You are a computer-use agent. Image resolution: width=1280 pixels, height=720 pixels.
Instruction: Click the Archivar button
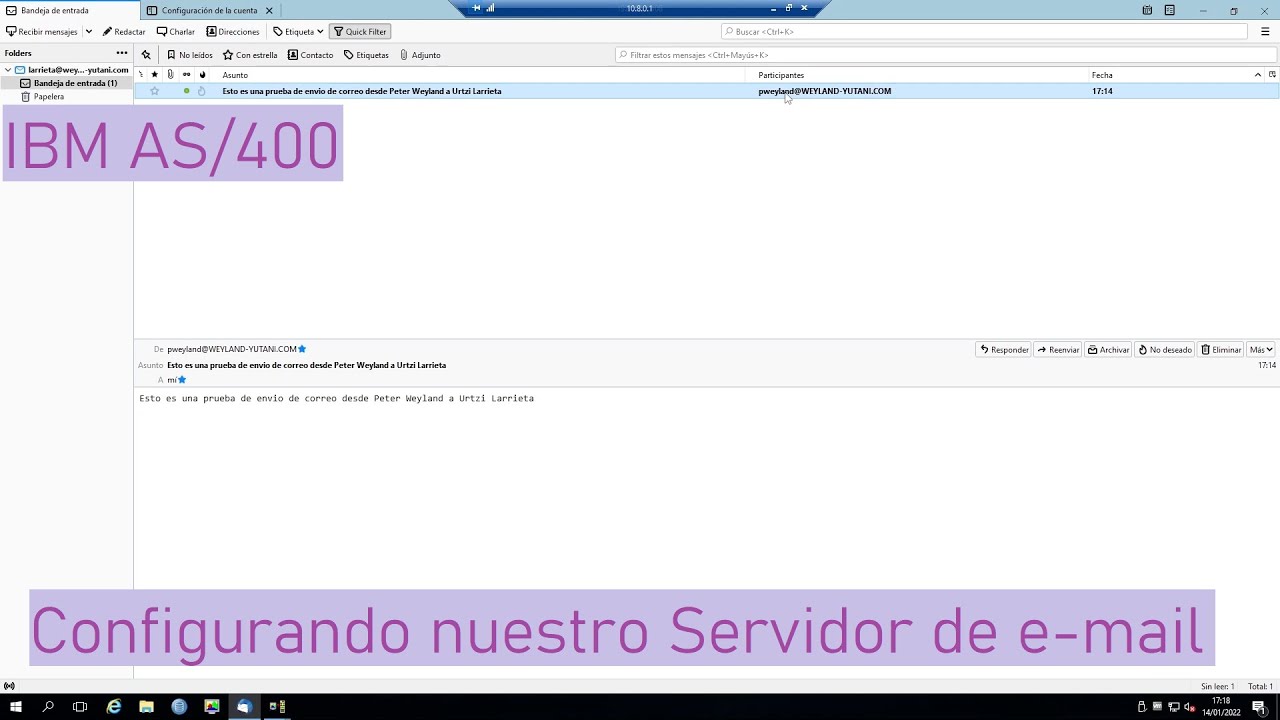click(x=1108, y=349)
